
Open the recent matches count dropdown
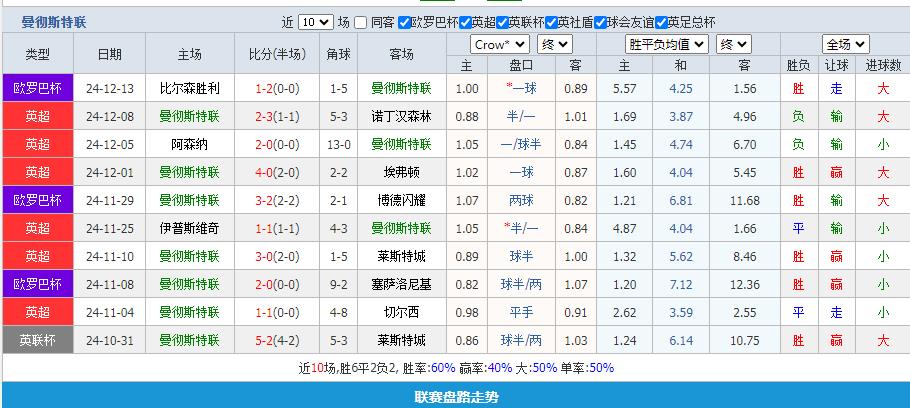pos(315,22)
